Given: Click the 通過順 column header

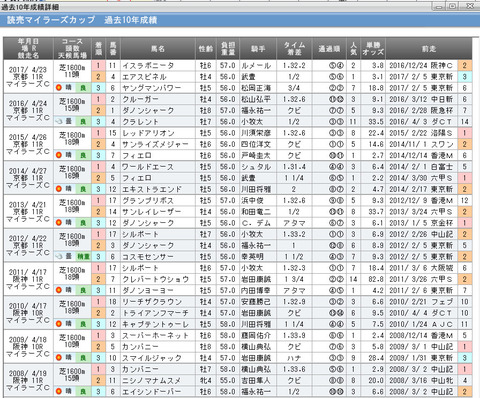Looking at the screenshot, I should [x=329, y=49].
